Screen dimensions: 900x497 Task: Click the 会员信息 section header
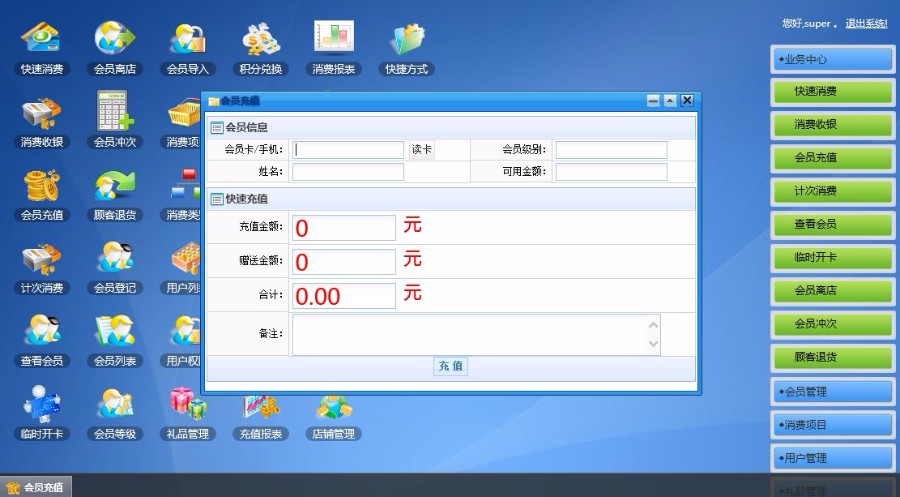[x=451, y=127]
